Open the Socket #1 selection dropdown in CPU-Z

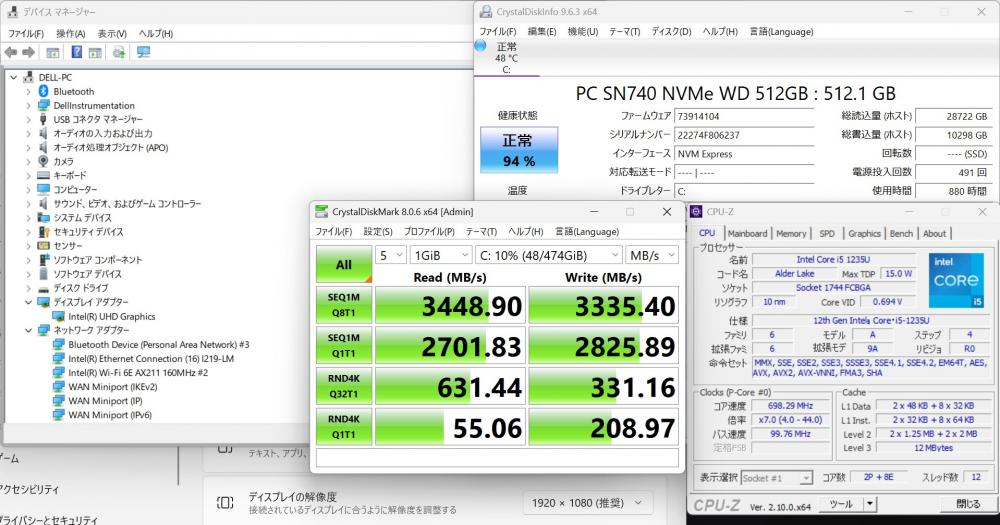(776, 478)
